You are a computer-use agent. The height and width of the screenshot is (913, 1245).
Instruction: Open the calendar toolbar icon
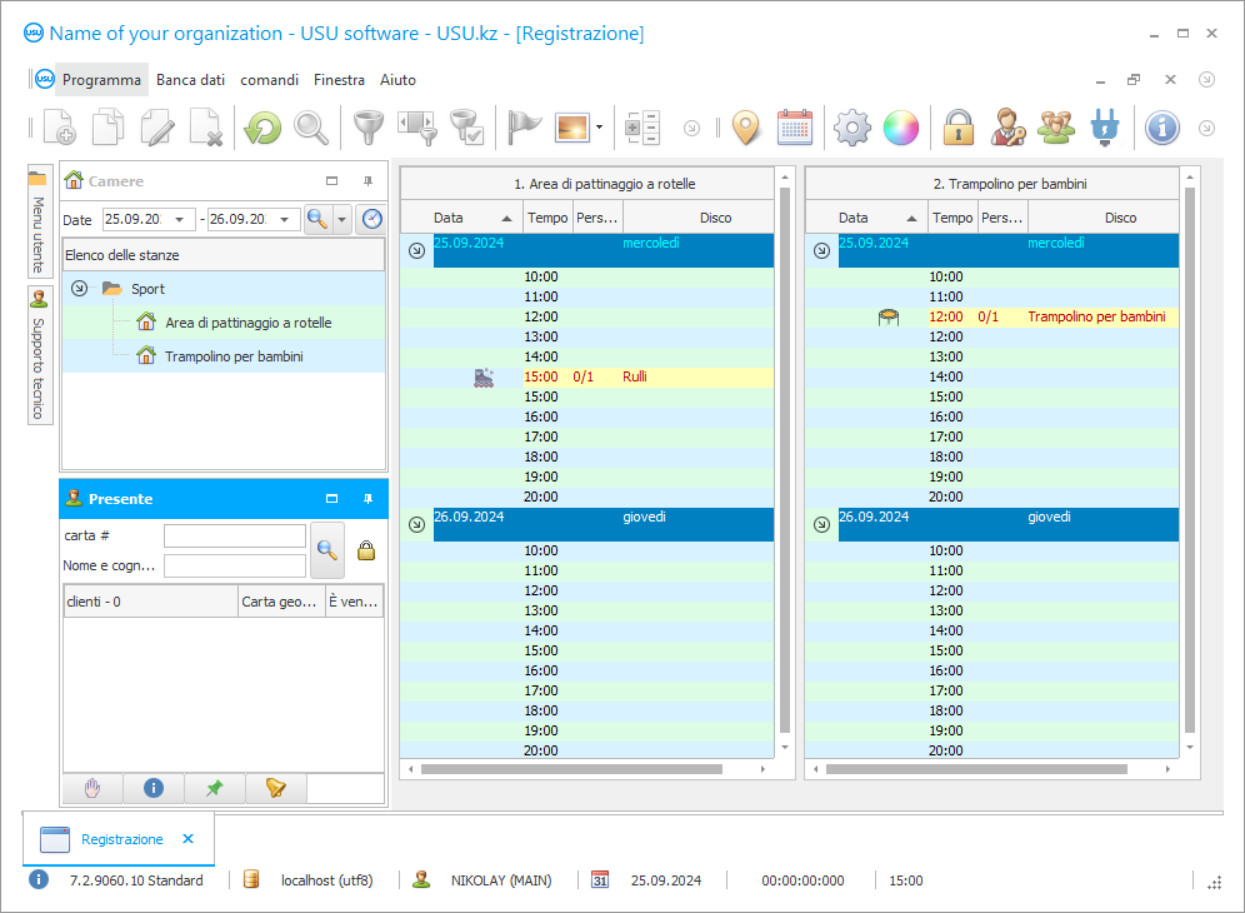click(795, 128)
